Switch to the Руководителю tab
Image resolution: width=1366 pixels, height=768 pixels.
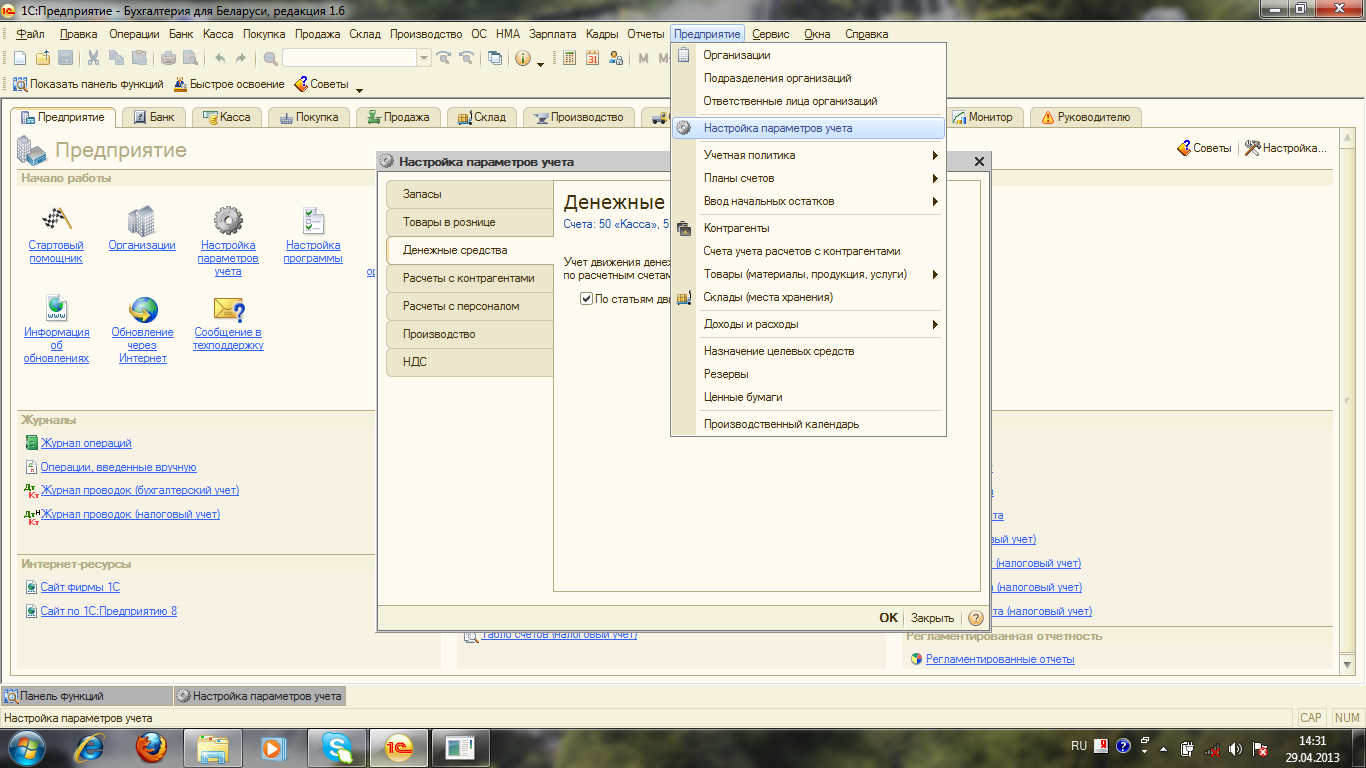1085,117
